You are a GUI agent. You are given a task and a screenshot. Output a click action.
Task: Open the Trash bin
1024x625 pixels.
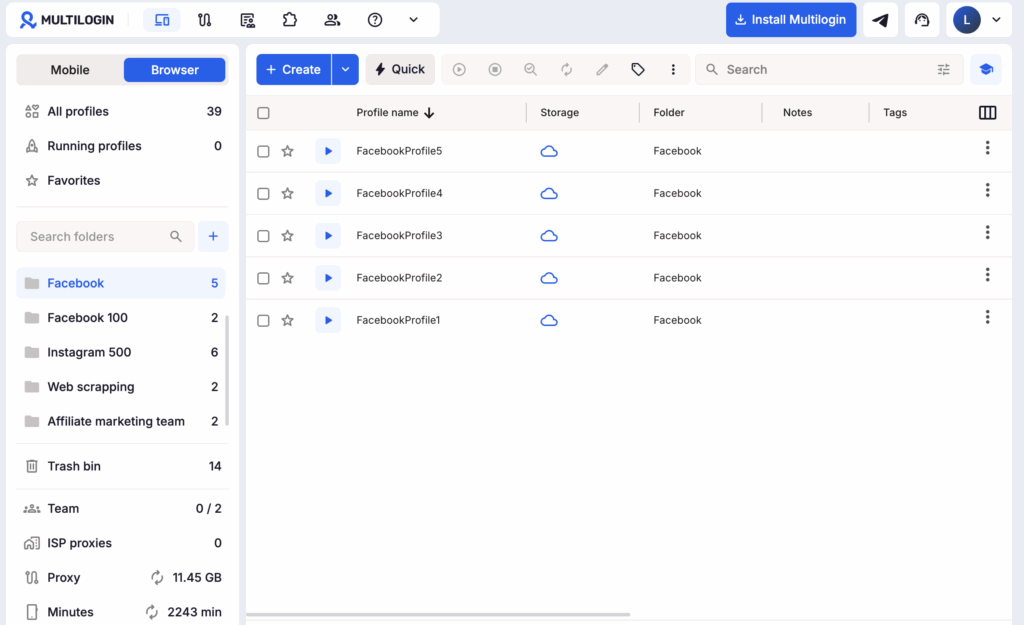[x=122, y=466]
